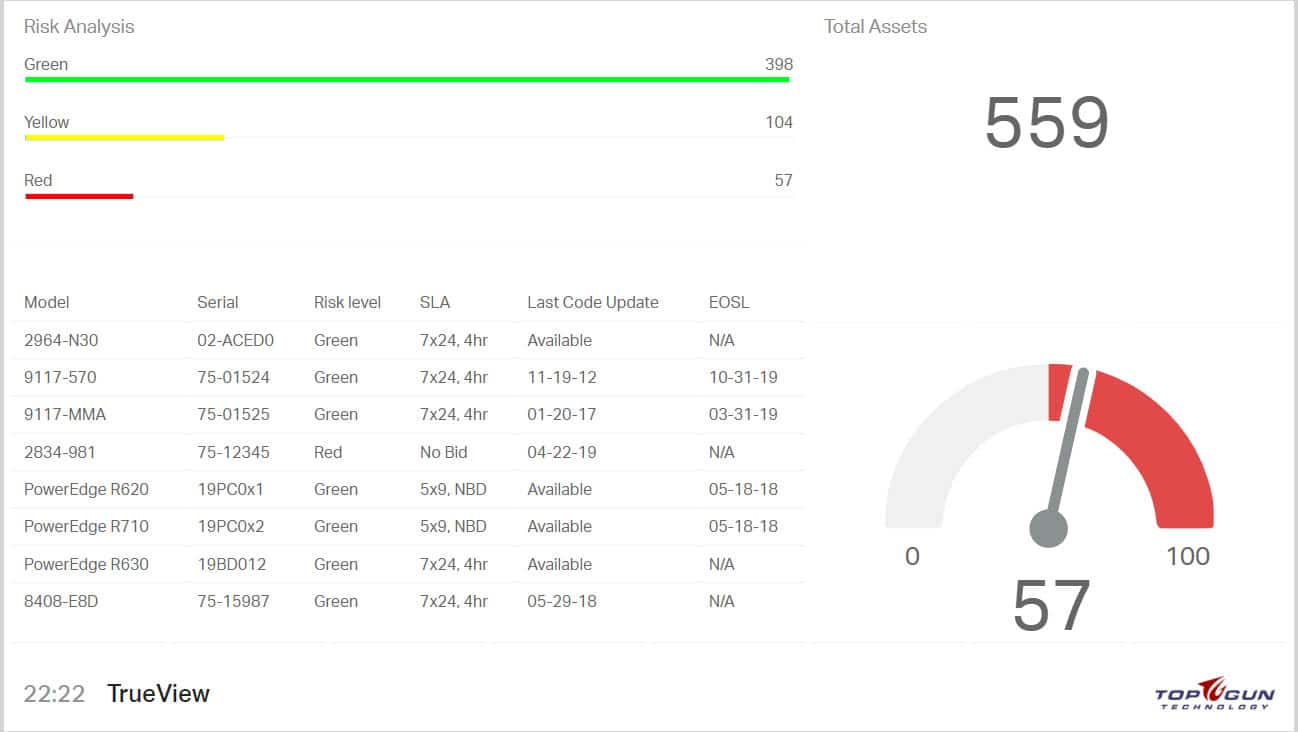
Task: Sort table by Serial column header
Action: (x=218, y=302)
